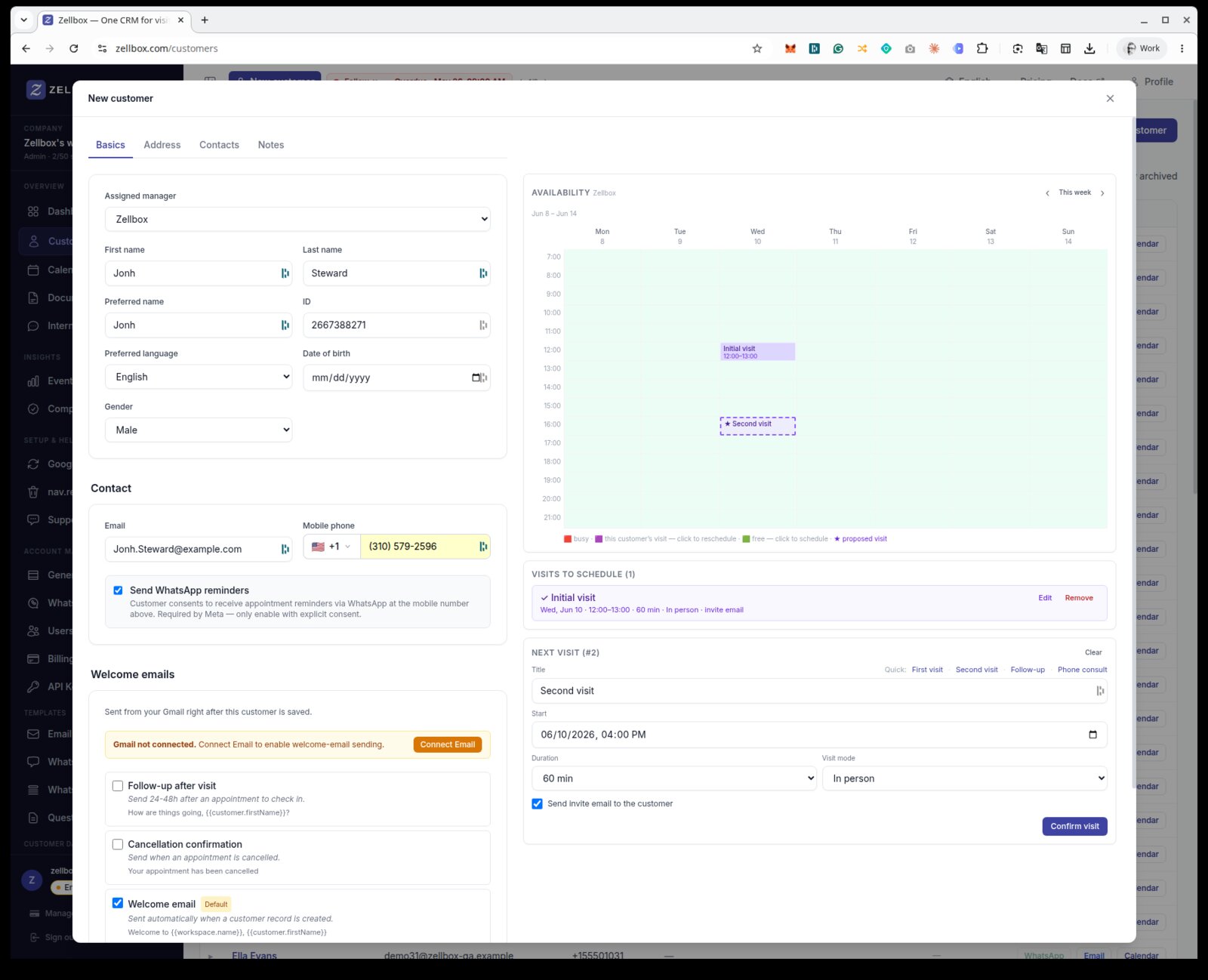The image size is (1208, 980).
Task: Enable Follow-up after visit email
Action: click(x=118, y=786)
